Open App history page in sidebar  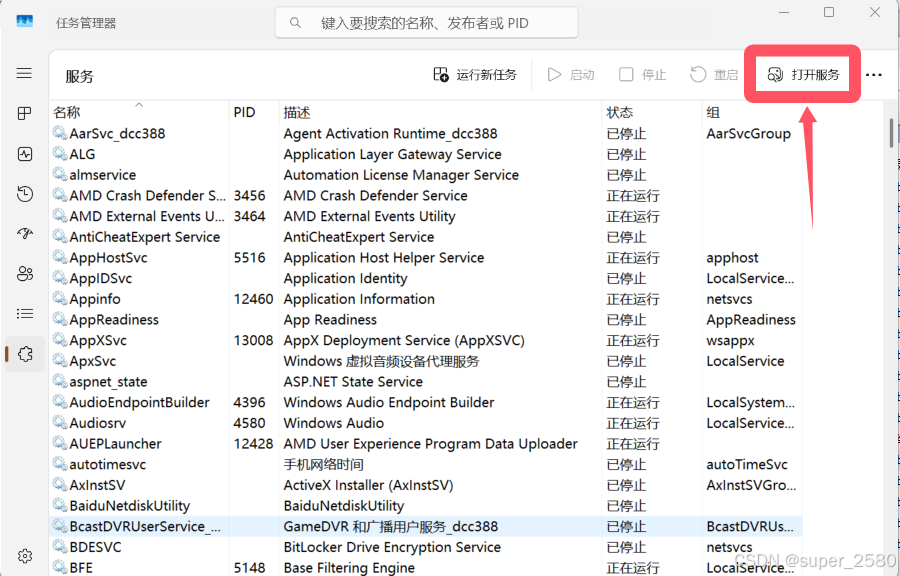25,194
